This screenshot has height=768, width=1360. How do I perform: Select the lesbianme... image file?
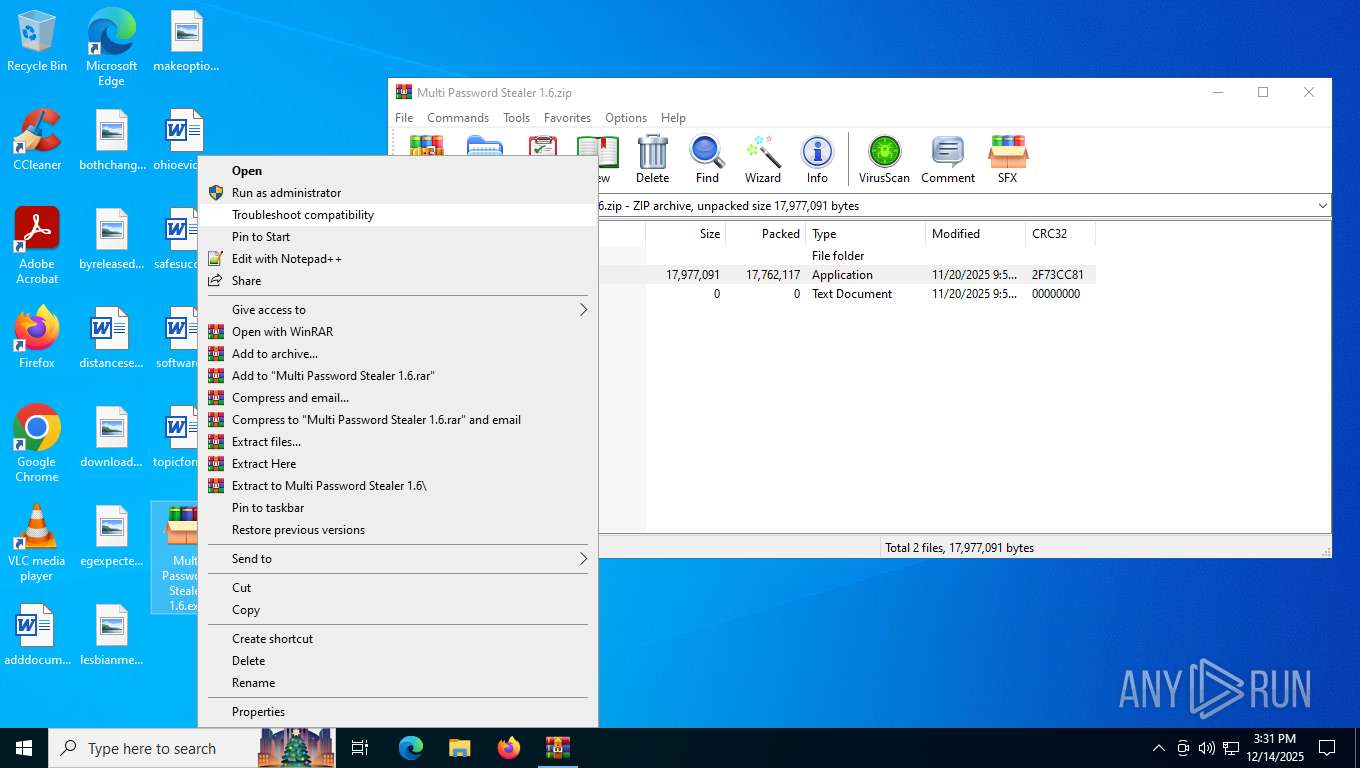point(111,635)
